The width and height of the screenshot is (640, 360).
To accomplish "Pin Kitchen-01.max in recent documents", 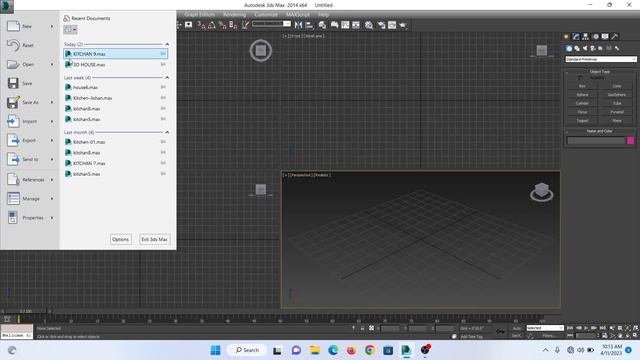I will (x=163, y=142).
